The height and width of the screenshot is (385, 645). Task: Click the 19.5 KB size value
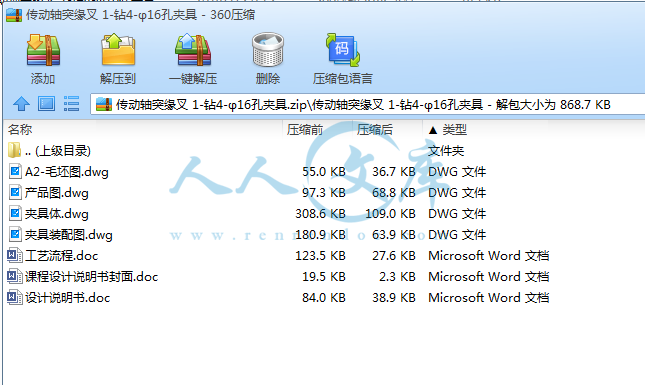pos(324,277)
